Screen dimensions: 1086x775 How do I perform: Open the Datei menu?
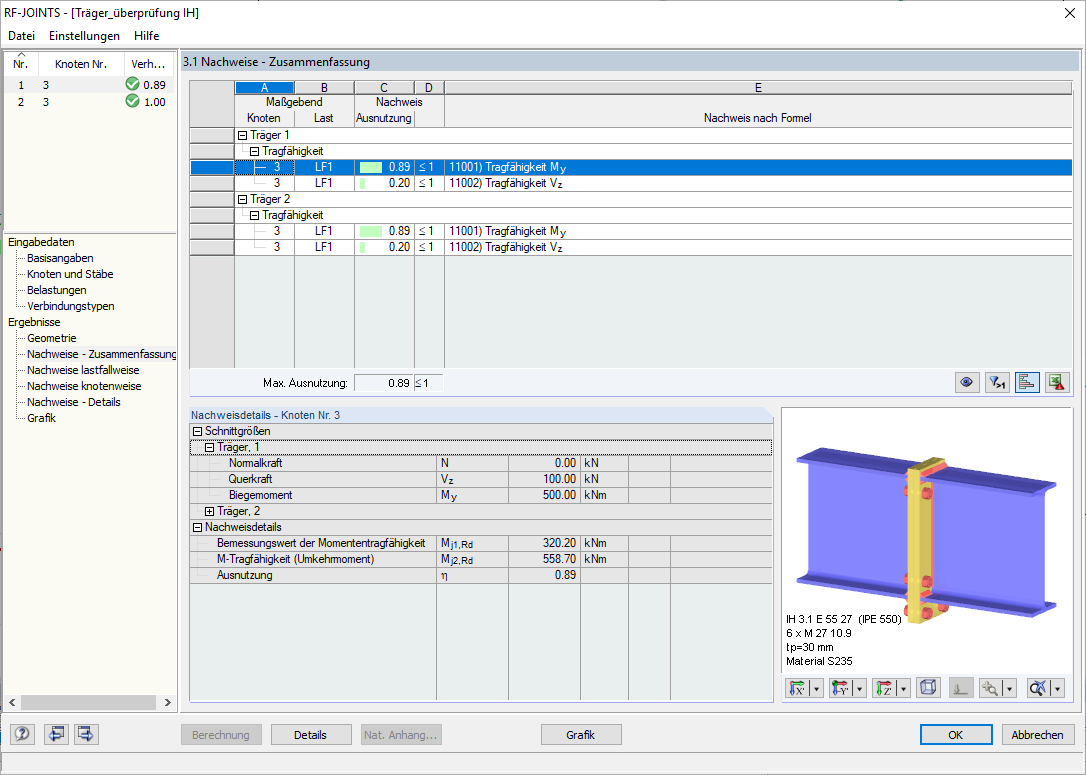tap(21, 35)
